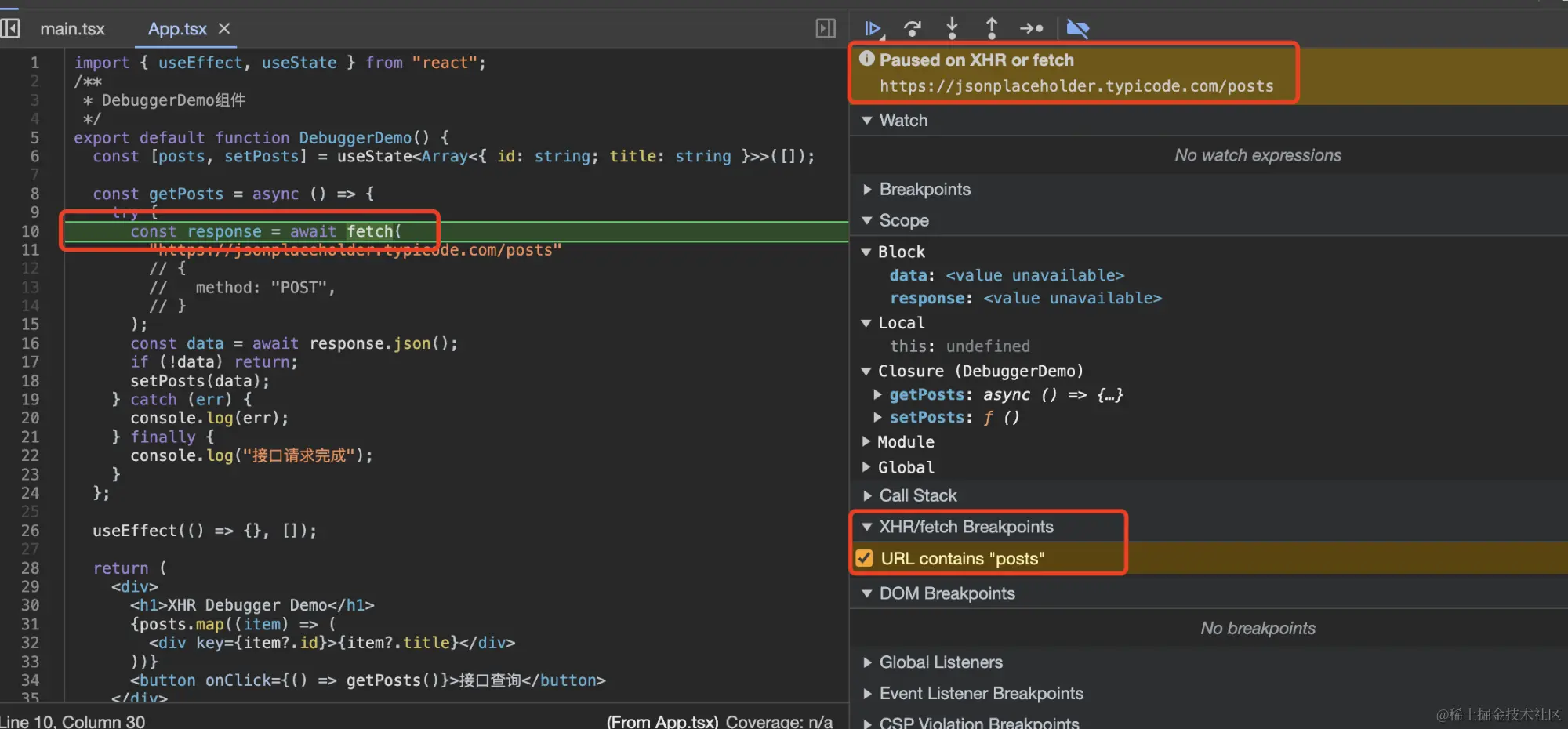Viewport: 1568px width, 729px height.
Task: Click console.log(err) on line 20
Action: [x=209, y=418]
